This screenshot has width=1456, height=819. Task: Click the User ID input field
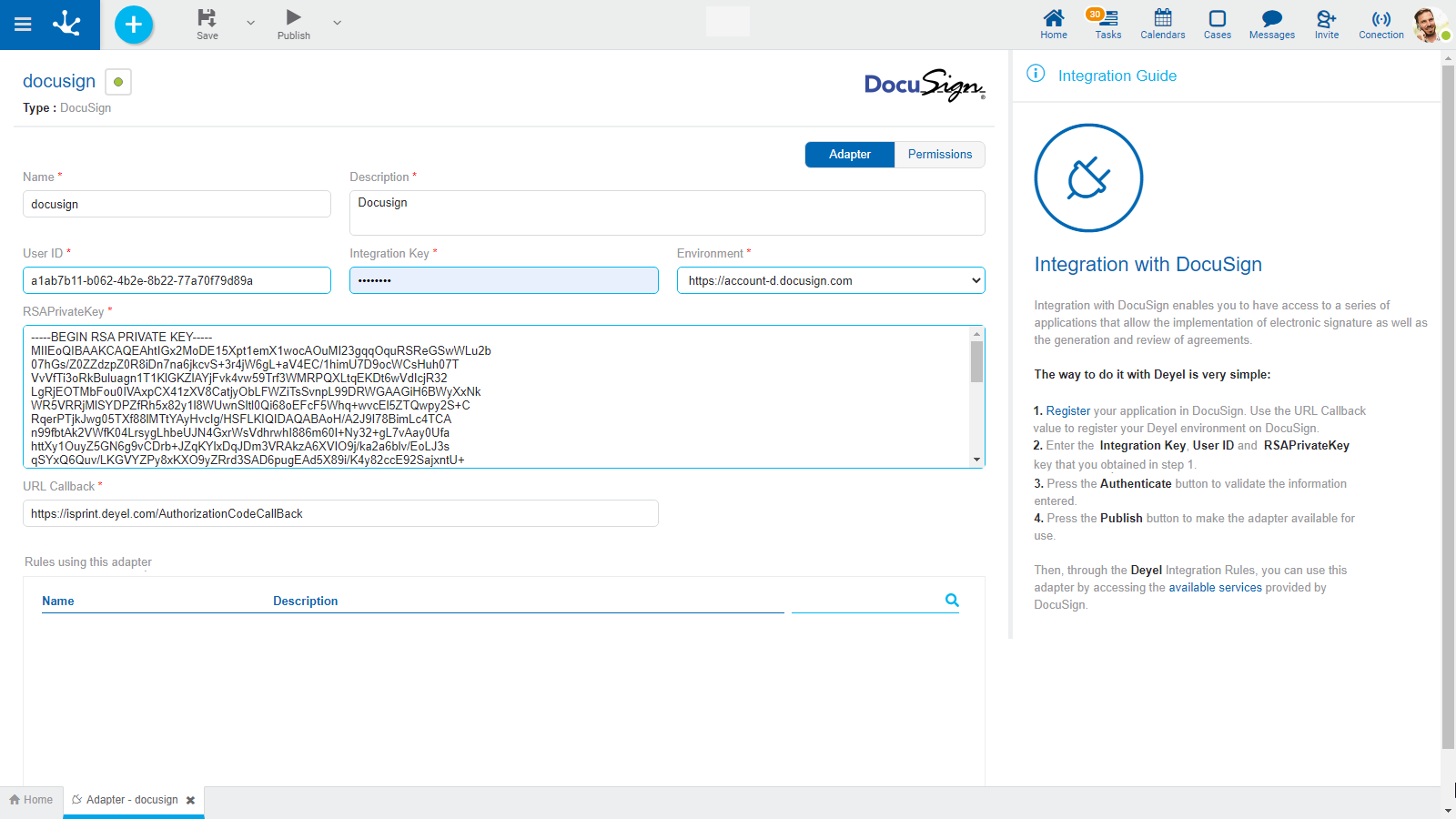point(177,280)
